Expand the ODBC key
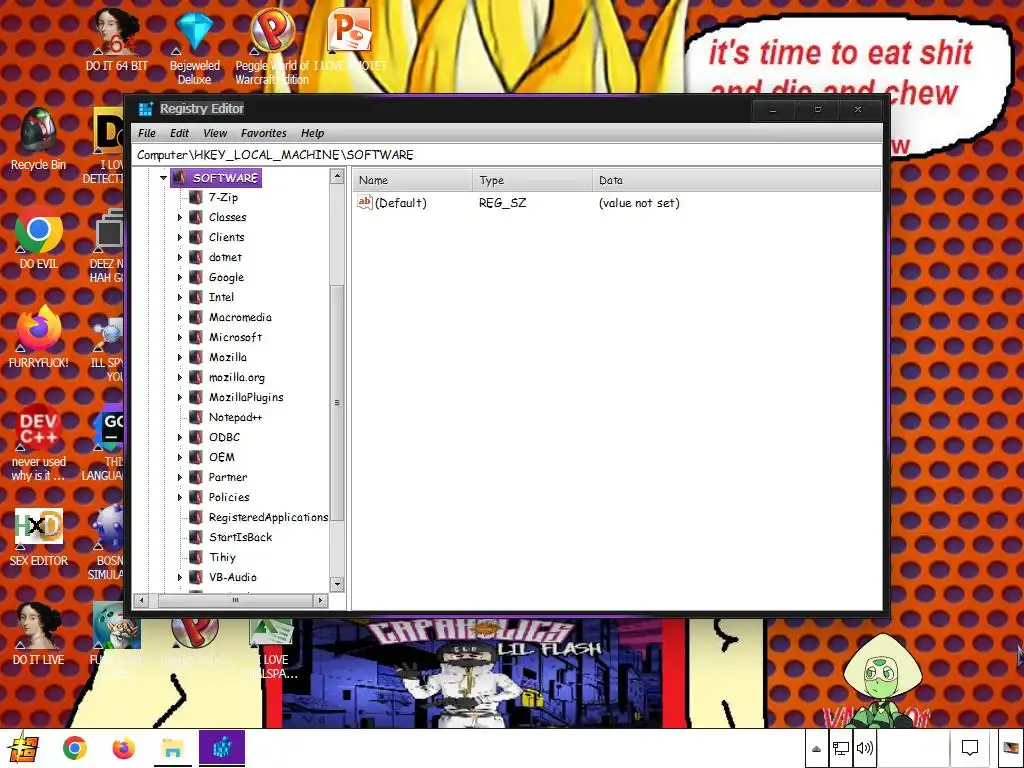The height and width of the screenshot is (768, 1024). pyautogui.click(x=180, y=438)
